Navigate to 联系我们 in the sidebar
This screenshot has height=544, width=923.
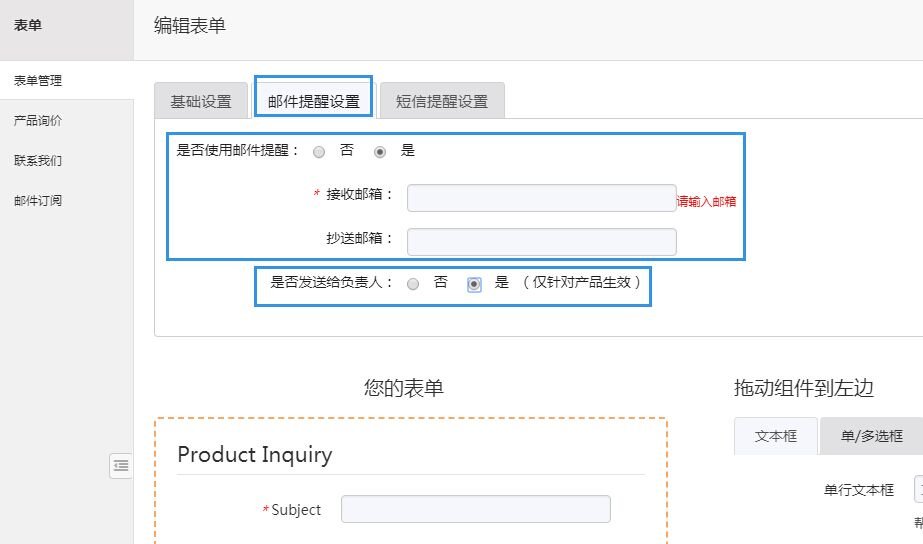[x=38, y=160]
